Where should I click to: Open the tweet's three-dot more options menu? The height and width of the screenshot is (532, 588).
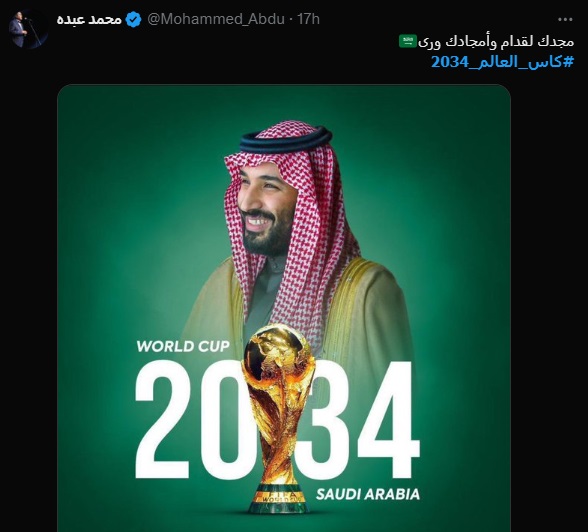(565, 19)
